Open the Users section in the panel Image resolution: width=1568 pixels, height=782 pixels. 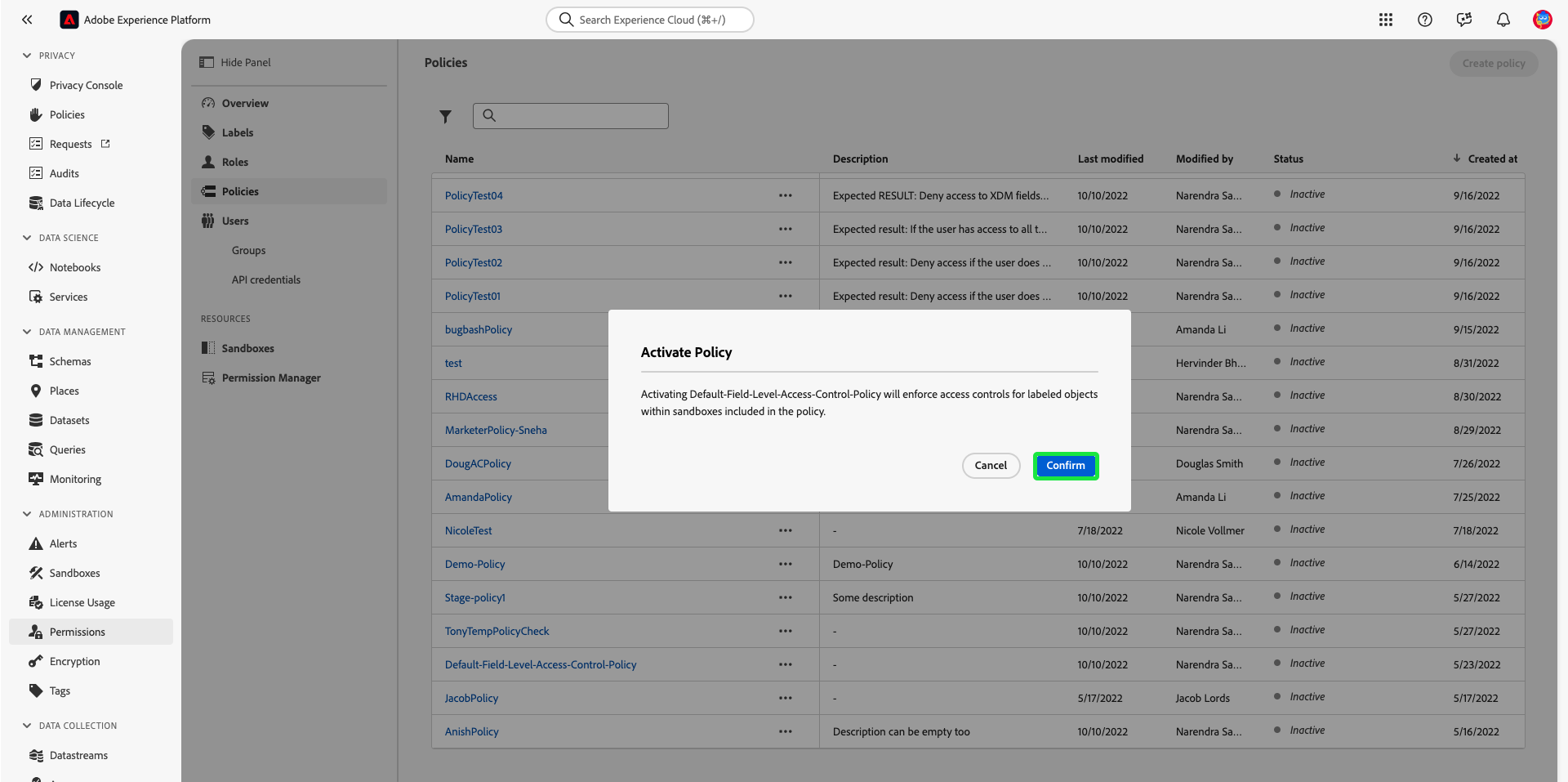pyautogui.click(x=235, y=221)
